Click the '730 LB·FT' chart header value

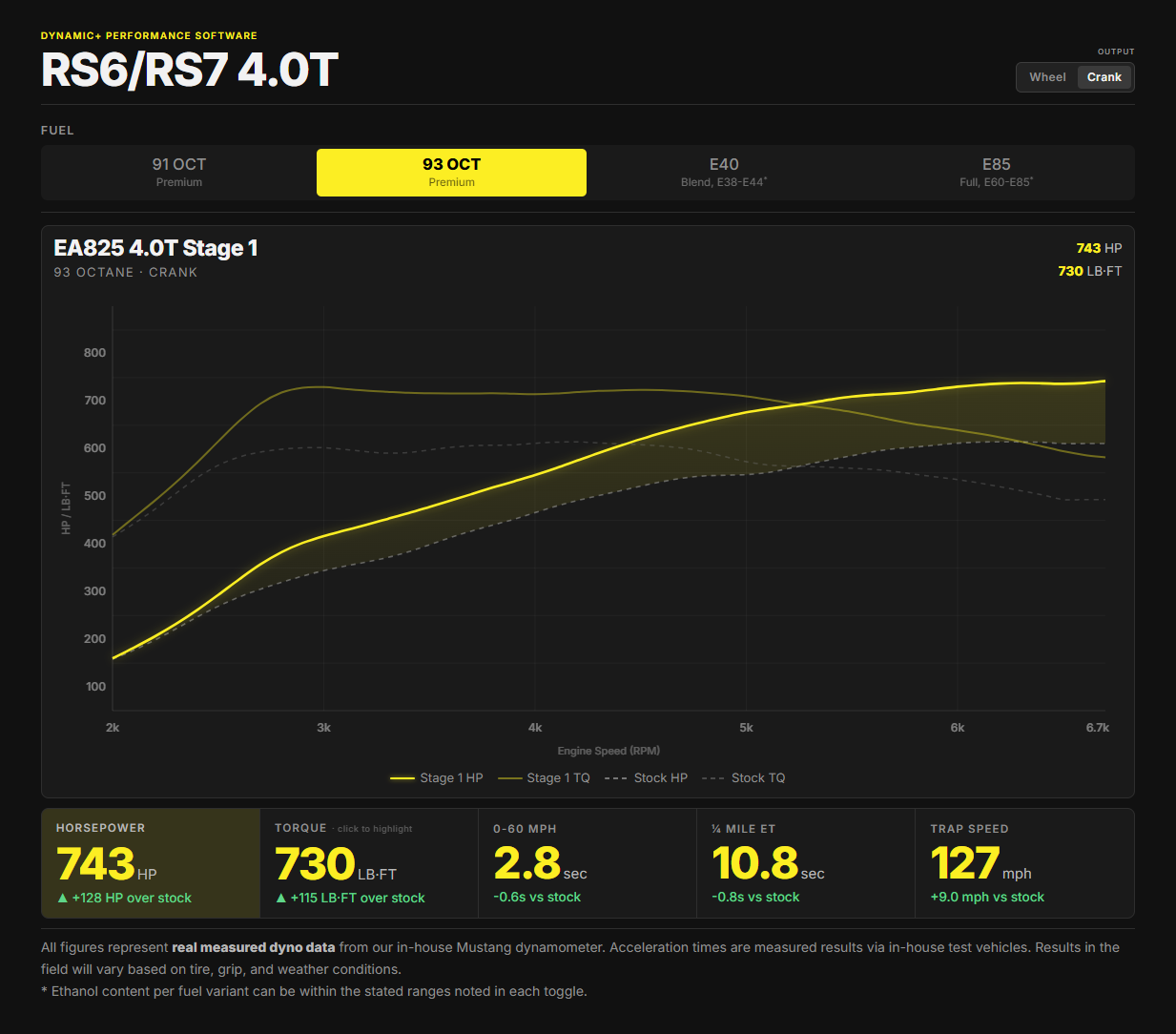(x=1090, y=271)
